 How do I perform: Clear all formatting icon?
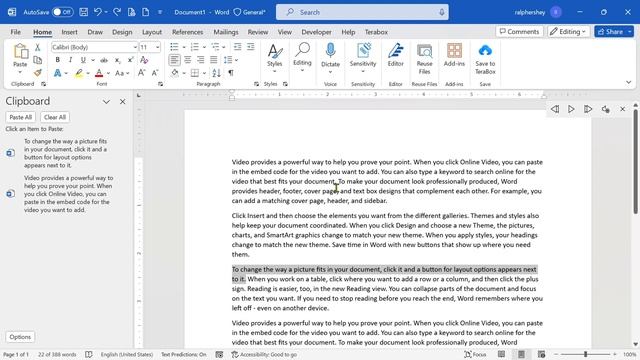coord(144,60)
